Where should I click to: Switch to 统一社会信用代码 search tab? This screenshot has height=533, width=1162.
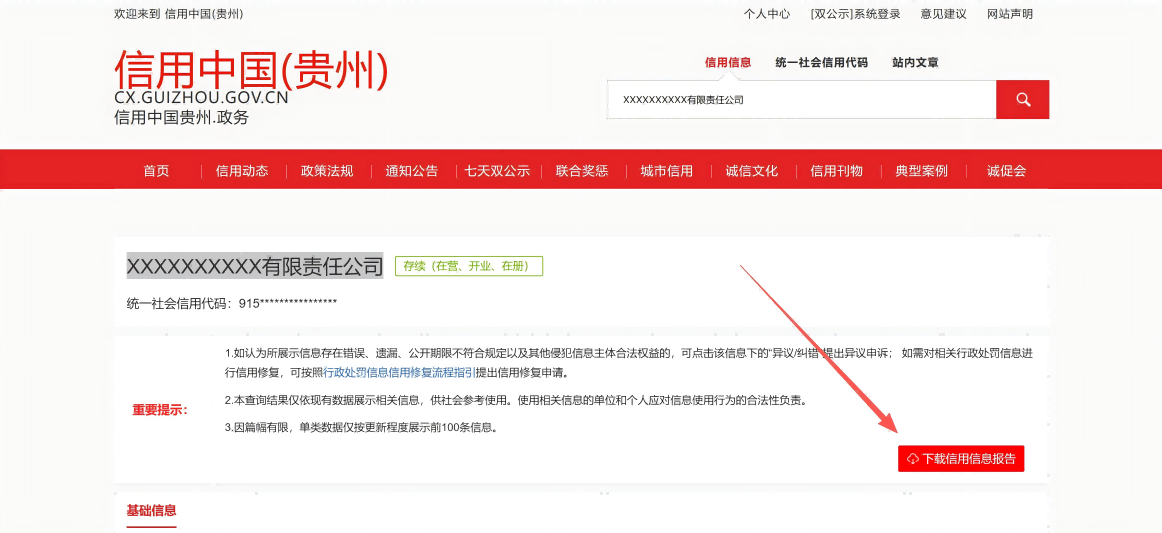[x=821, y=63]
